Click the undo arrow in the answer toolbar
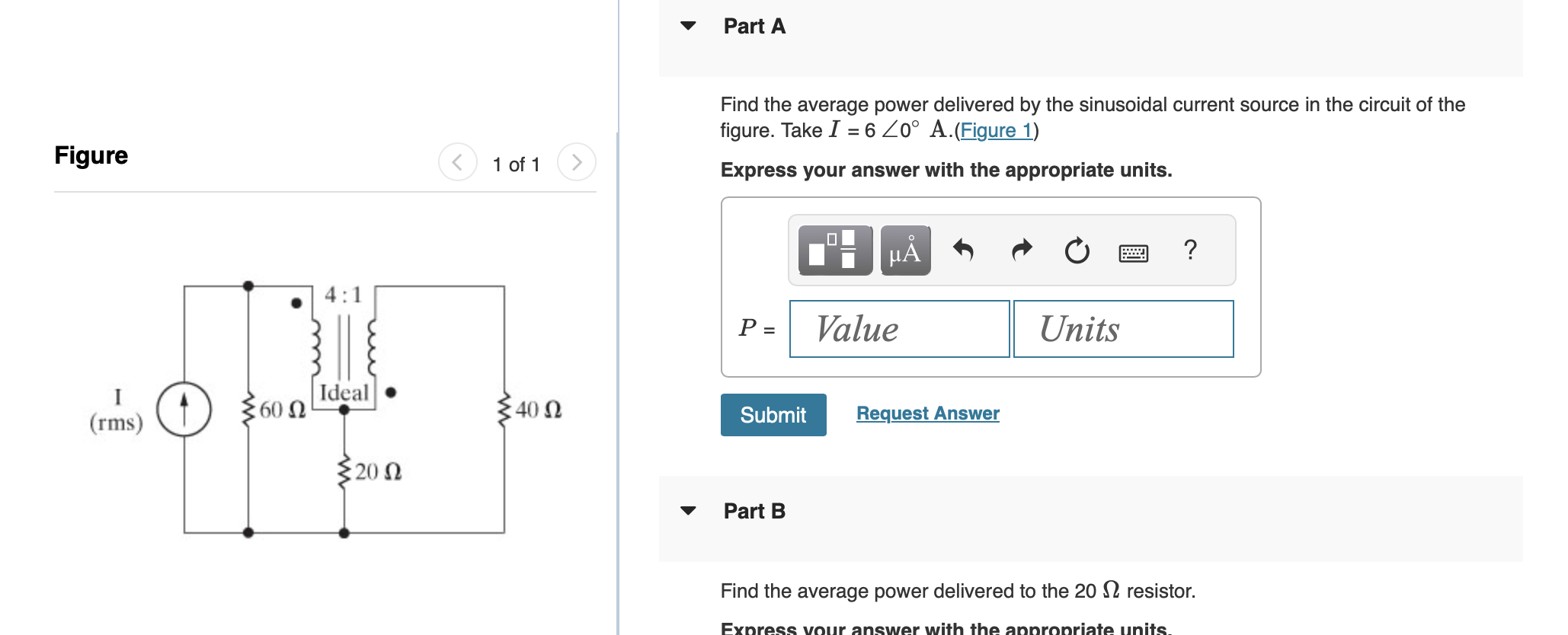 [965, 250]
